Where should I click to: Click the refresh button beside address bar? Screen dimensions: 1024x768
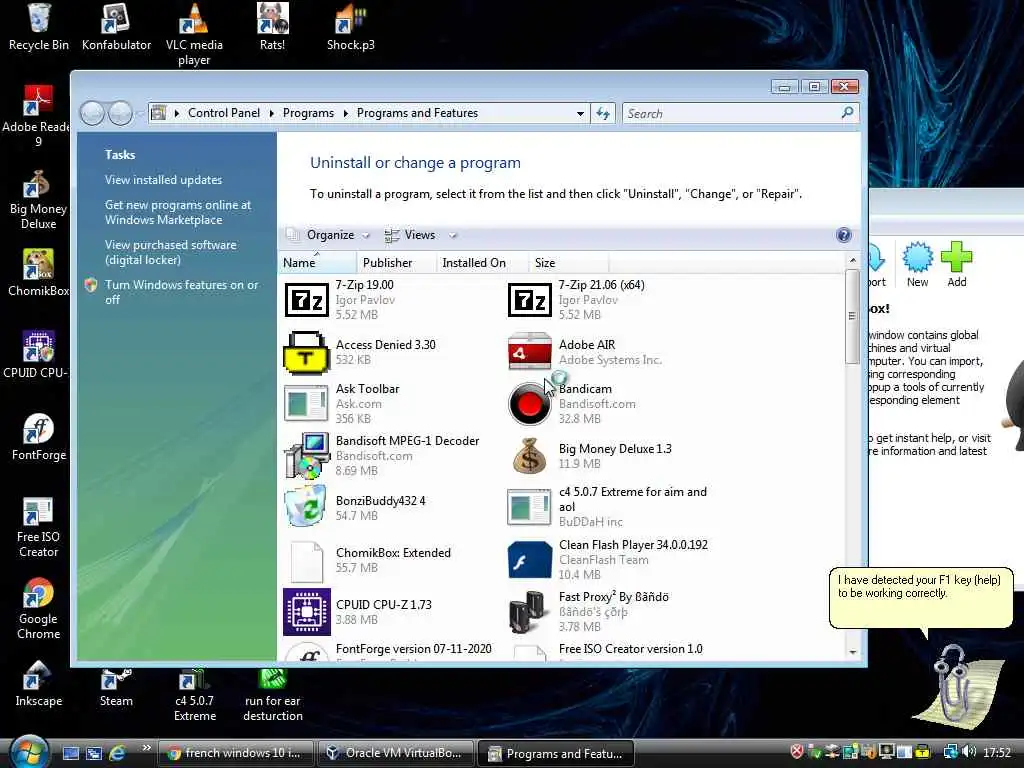pos(603,114)
